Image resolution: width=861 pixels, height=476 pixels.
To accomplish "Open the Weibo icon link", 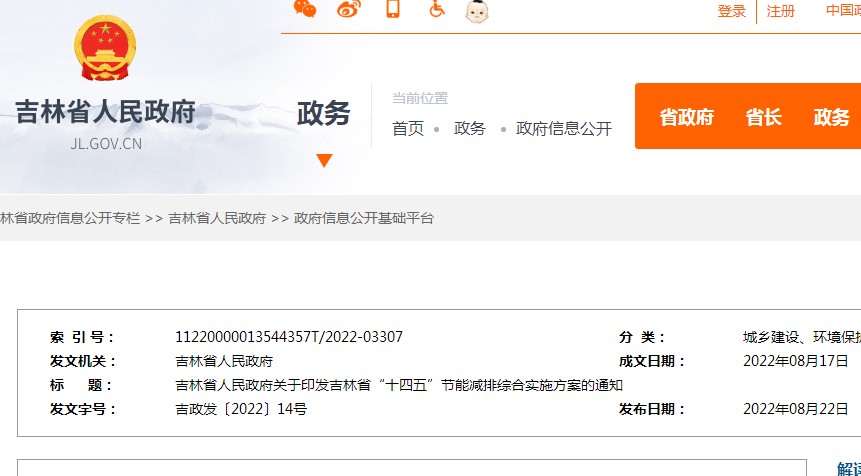I will (x=349, y=9).
